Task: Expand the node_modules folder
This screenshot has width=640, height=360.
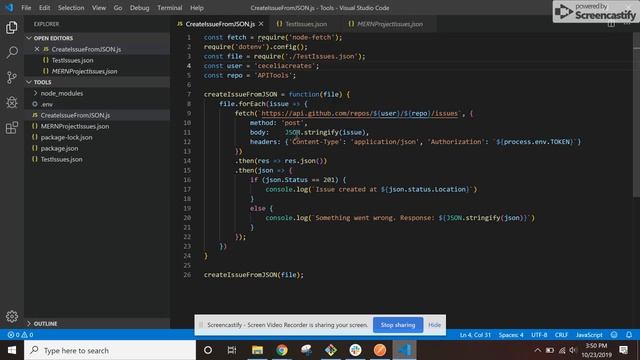Action: click(x=97, y=93)
